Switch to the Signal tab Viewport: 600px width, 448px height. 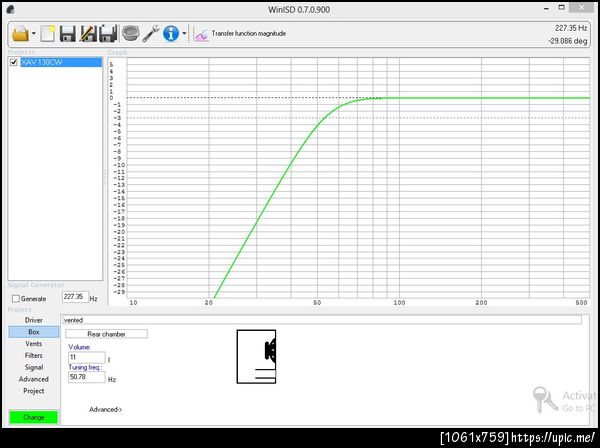[x=34, y=367]
